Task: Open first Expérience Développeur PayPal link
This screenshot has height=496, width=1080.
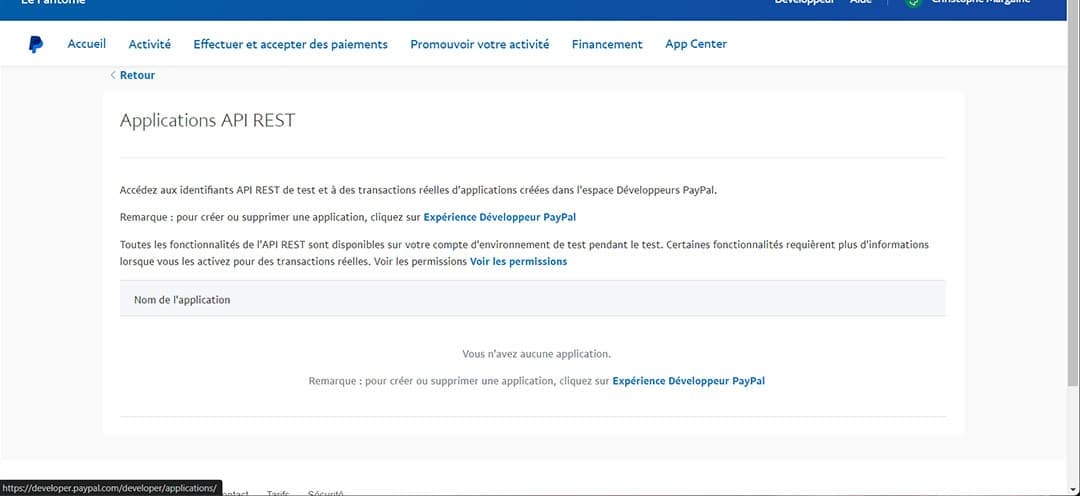Action: [x=499, y=217]
